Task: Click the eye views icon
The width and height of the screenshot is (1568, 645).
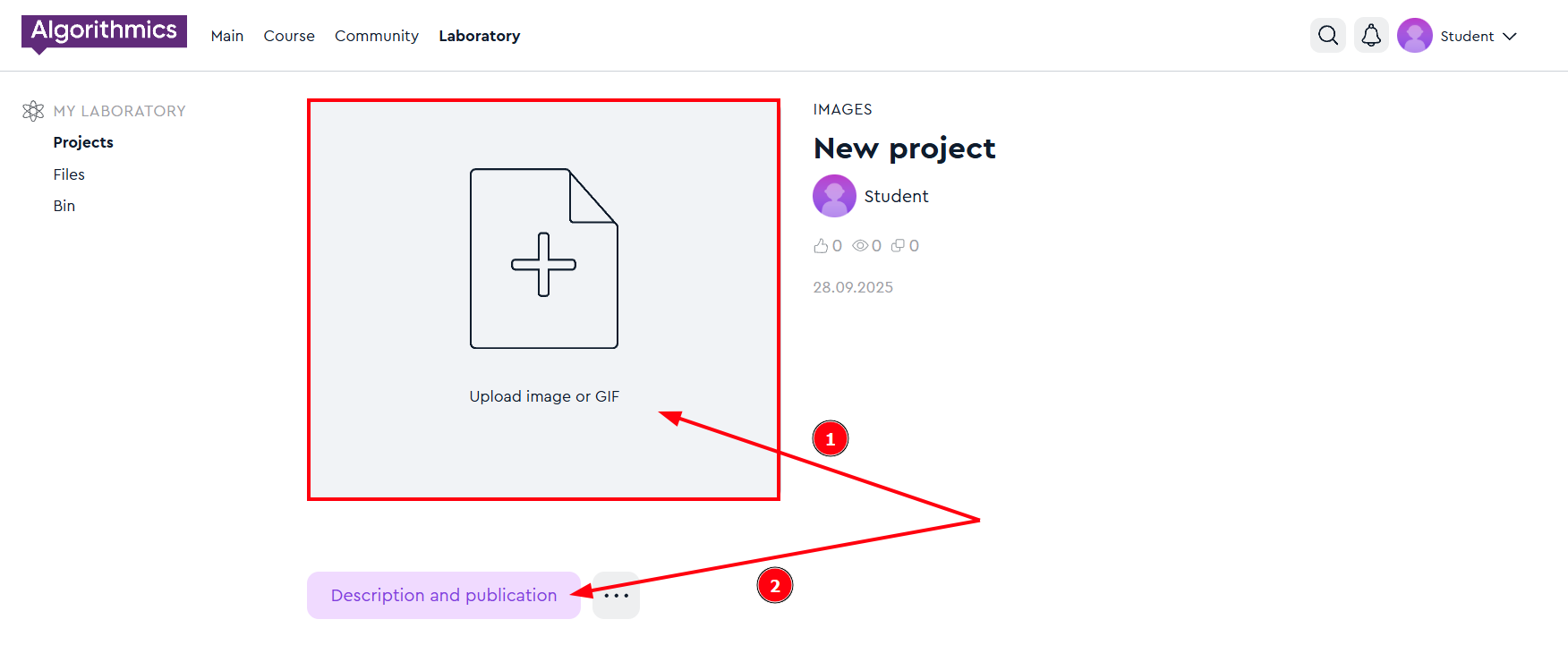Action: click(x=860, y=246)
